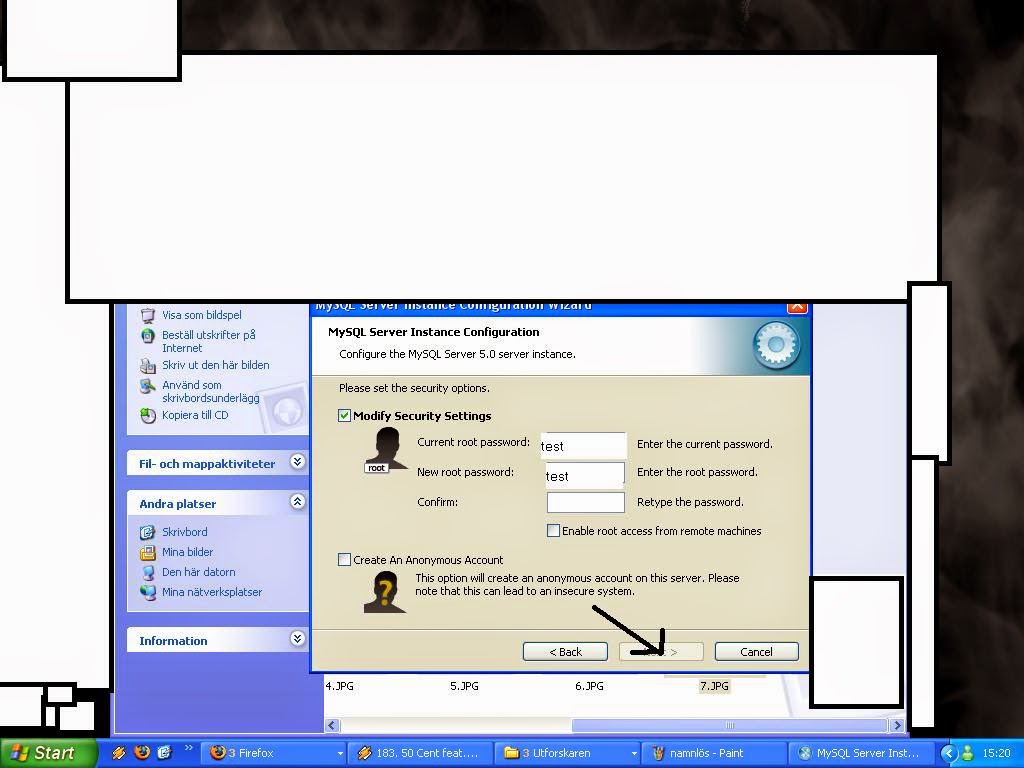Click the Mina bilder folder icon

[x=148, y=552]
